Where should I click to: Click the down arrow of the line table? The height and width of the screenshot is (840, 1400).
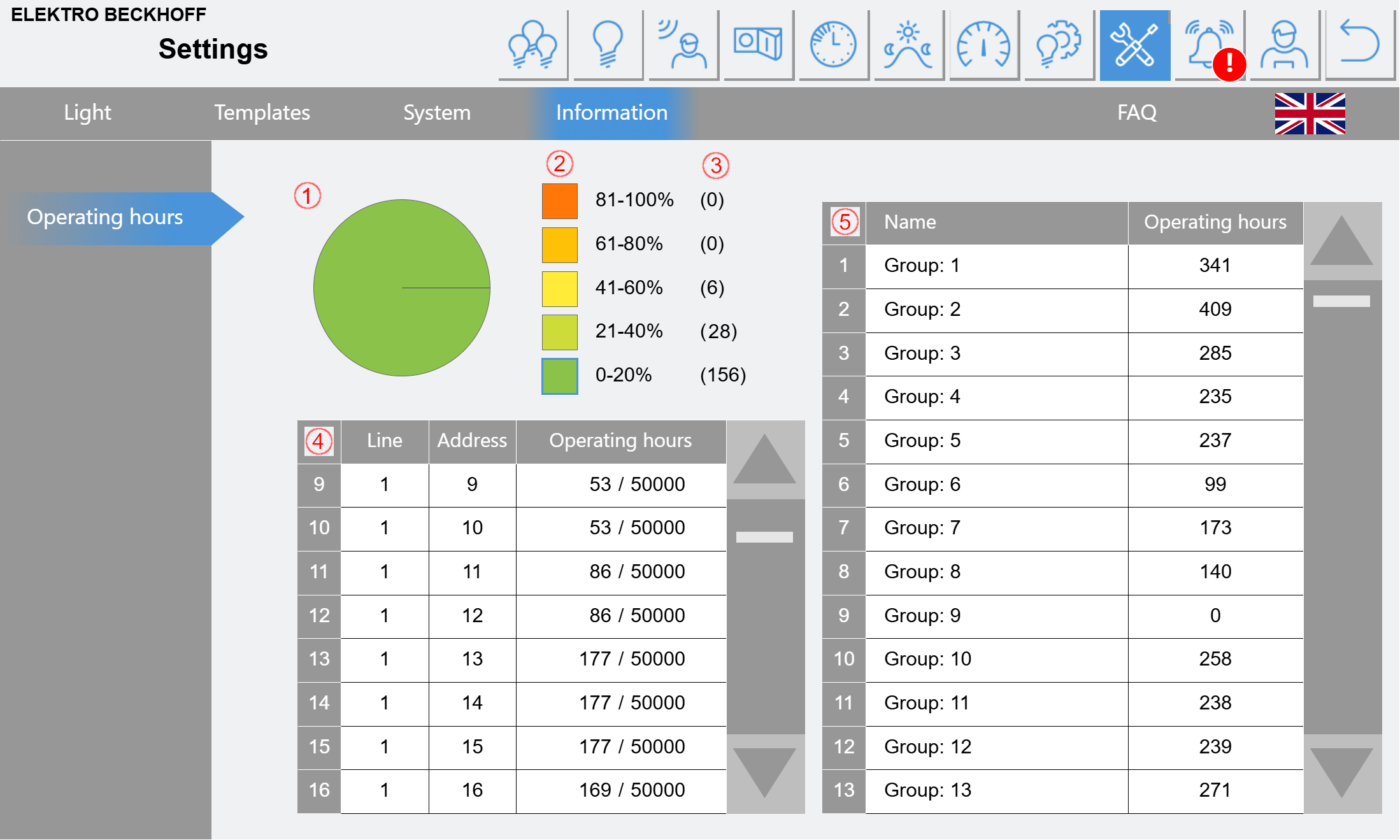coord(765,773)
